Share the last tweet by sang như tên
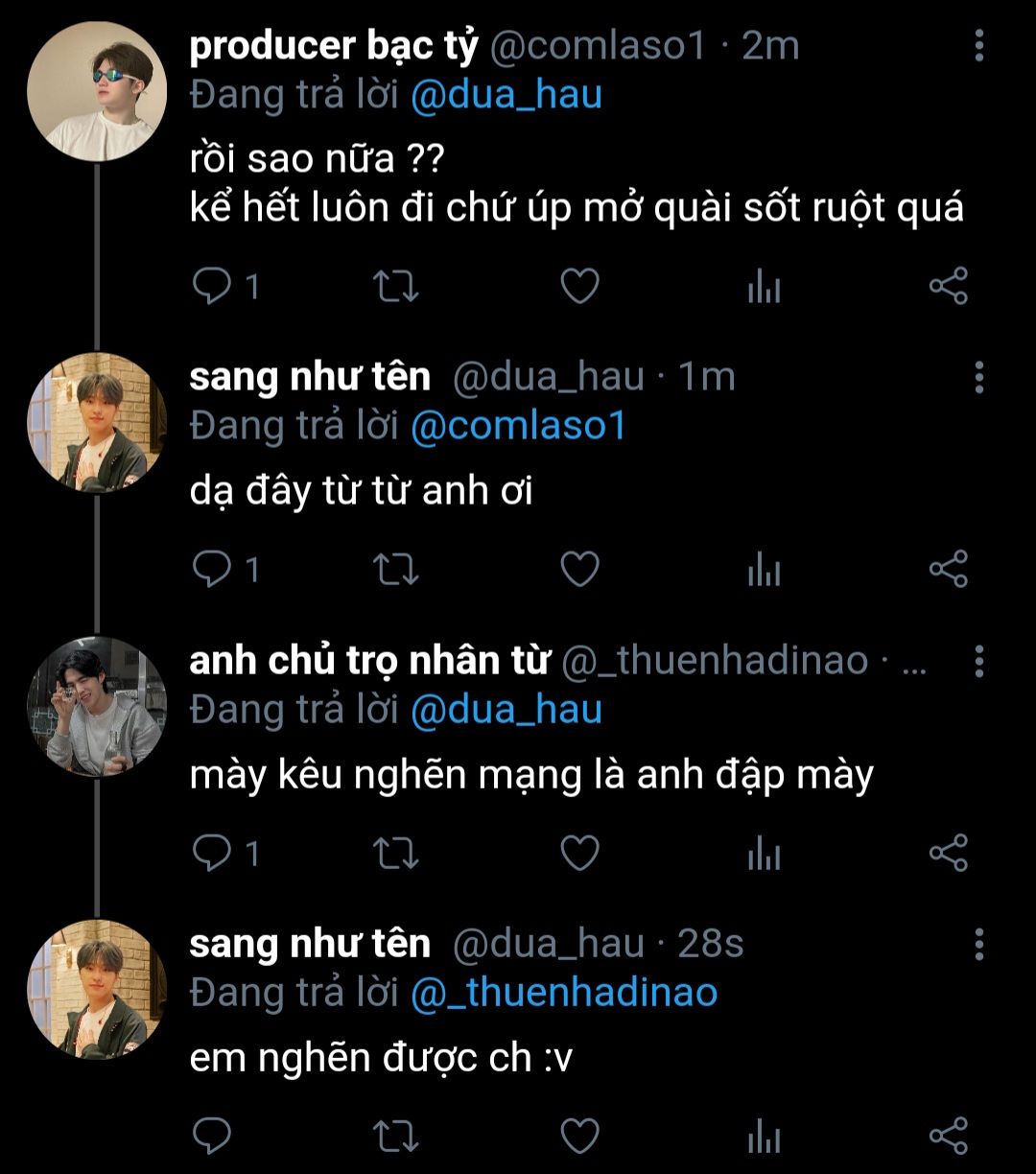The height and width of the screenshot is (1174, 1036). click(x=949, y=1136)
